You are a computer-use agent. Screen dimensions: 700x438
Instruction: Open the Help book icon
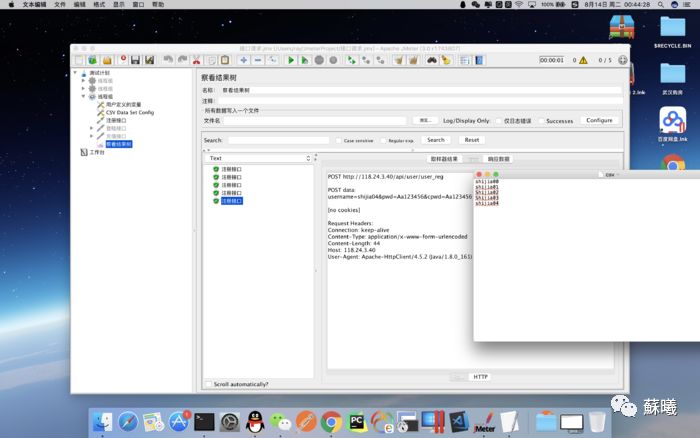pos(479,60)
